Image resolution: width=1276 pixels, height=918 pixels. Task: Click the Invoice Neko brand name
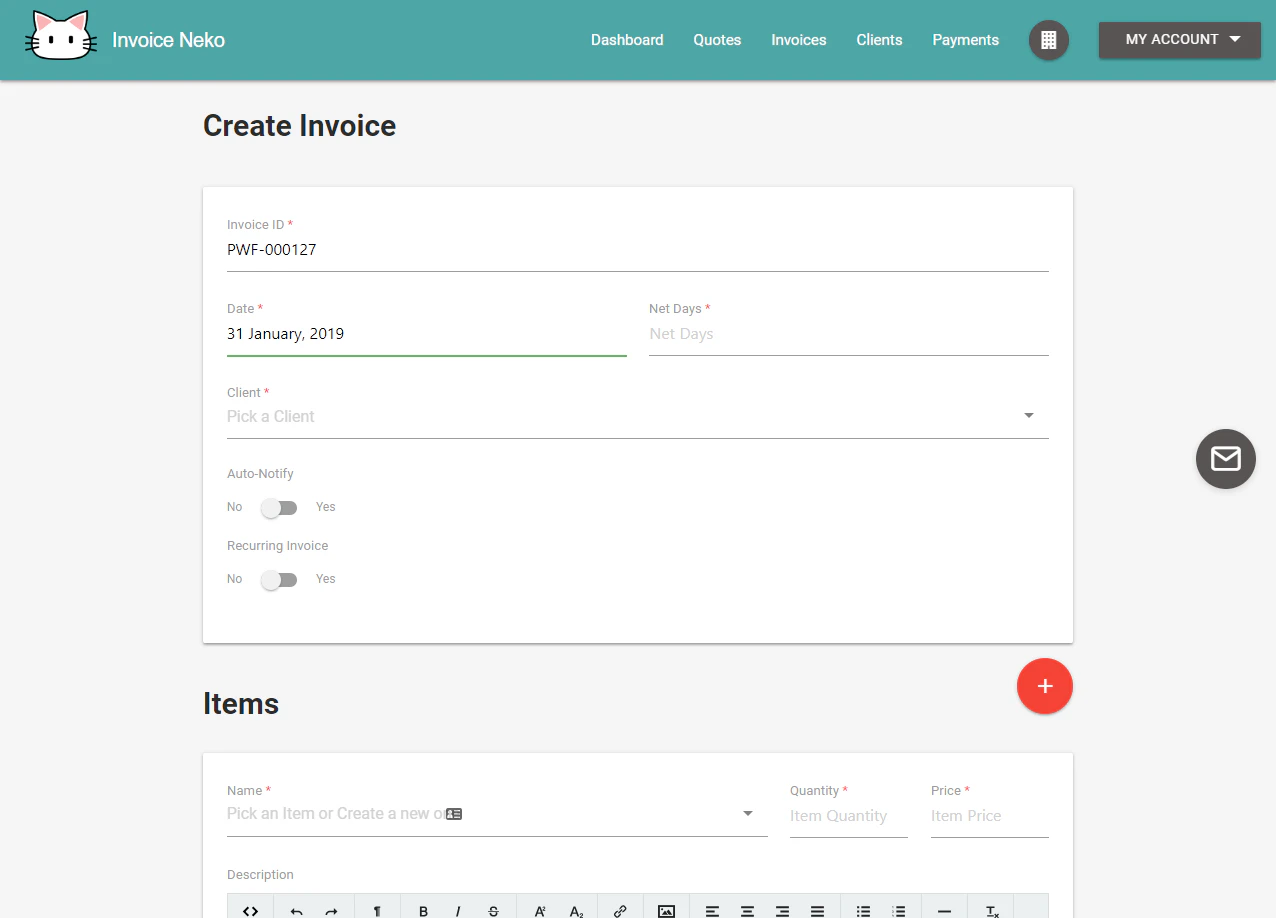[168, 40]
